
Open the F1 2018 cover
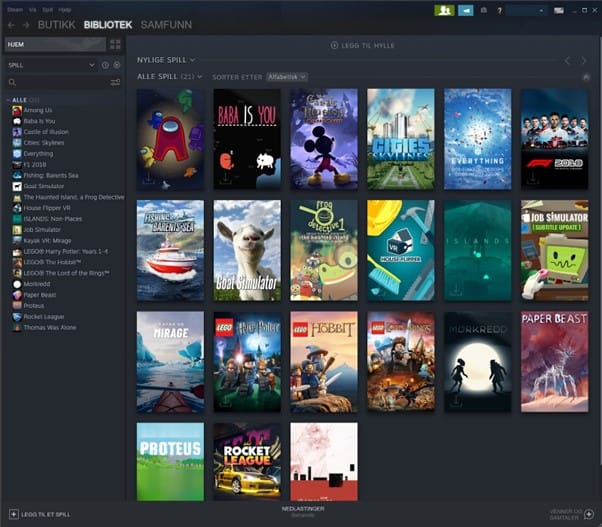coord(554,139)
